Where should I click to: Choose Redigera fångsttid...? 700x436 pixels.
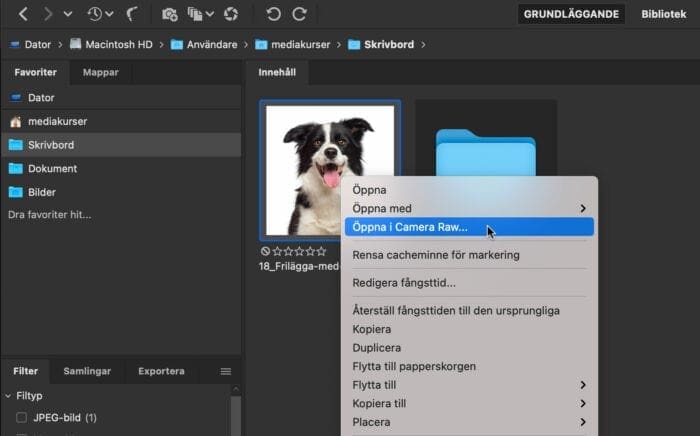pos(469,283)
